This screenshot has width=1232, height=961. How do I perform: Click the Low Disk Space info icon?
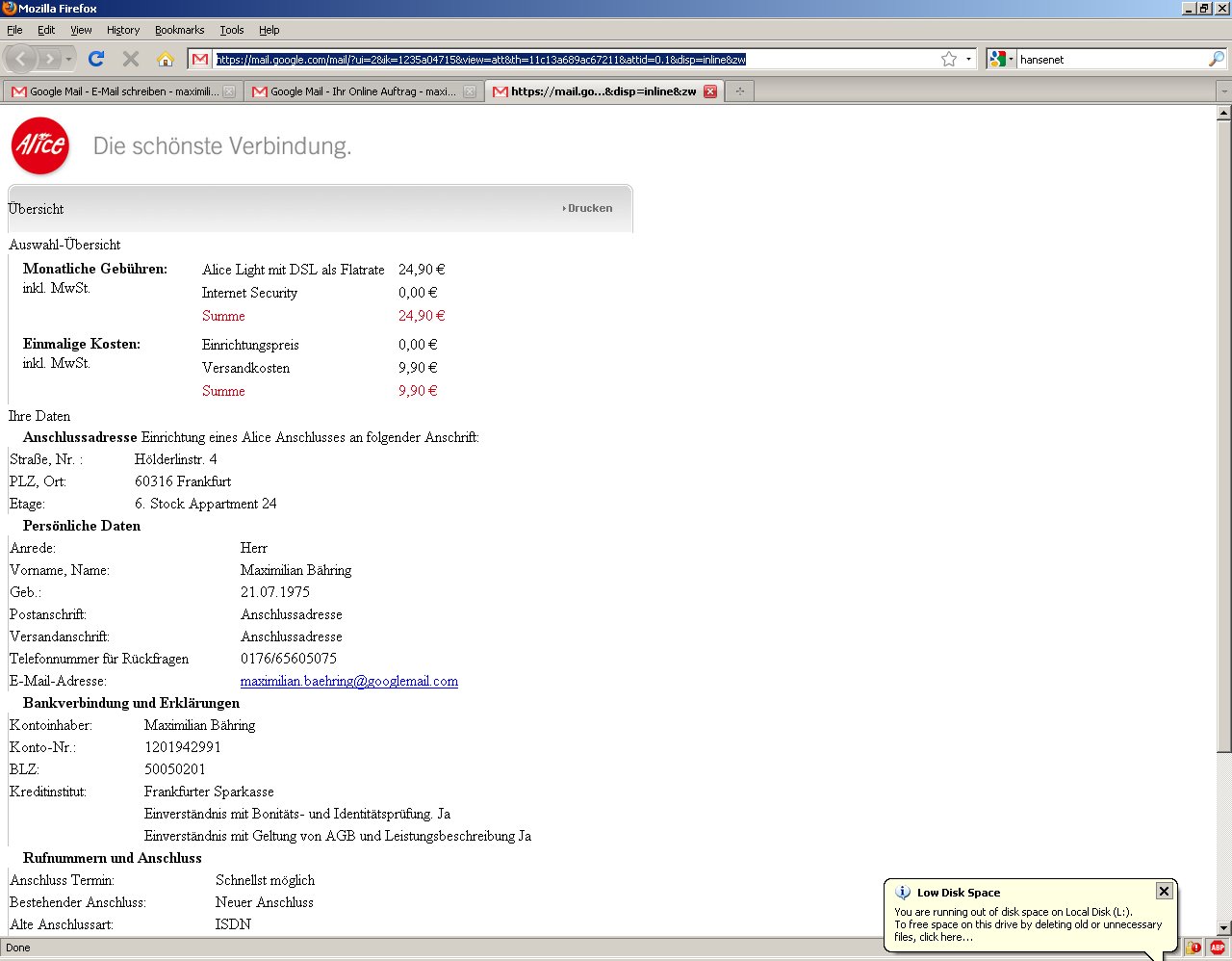(902, 893)
